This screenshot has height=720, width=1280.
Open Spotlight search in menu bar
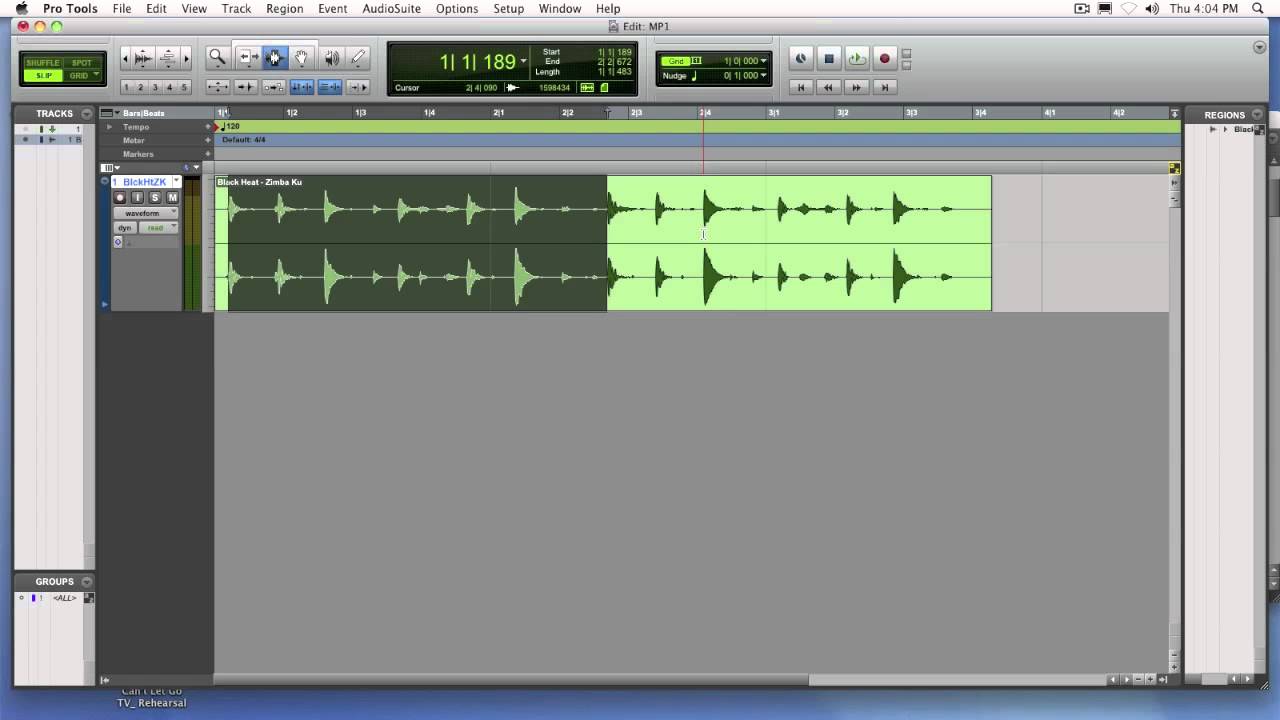point(1258,9)
